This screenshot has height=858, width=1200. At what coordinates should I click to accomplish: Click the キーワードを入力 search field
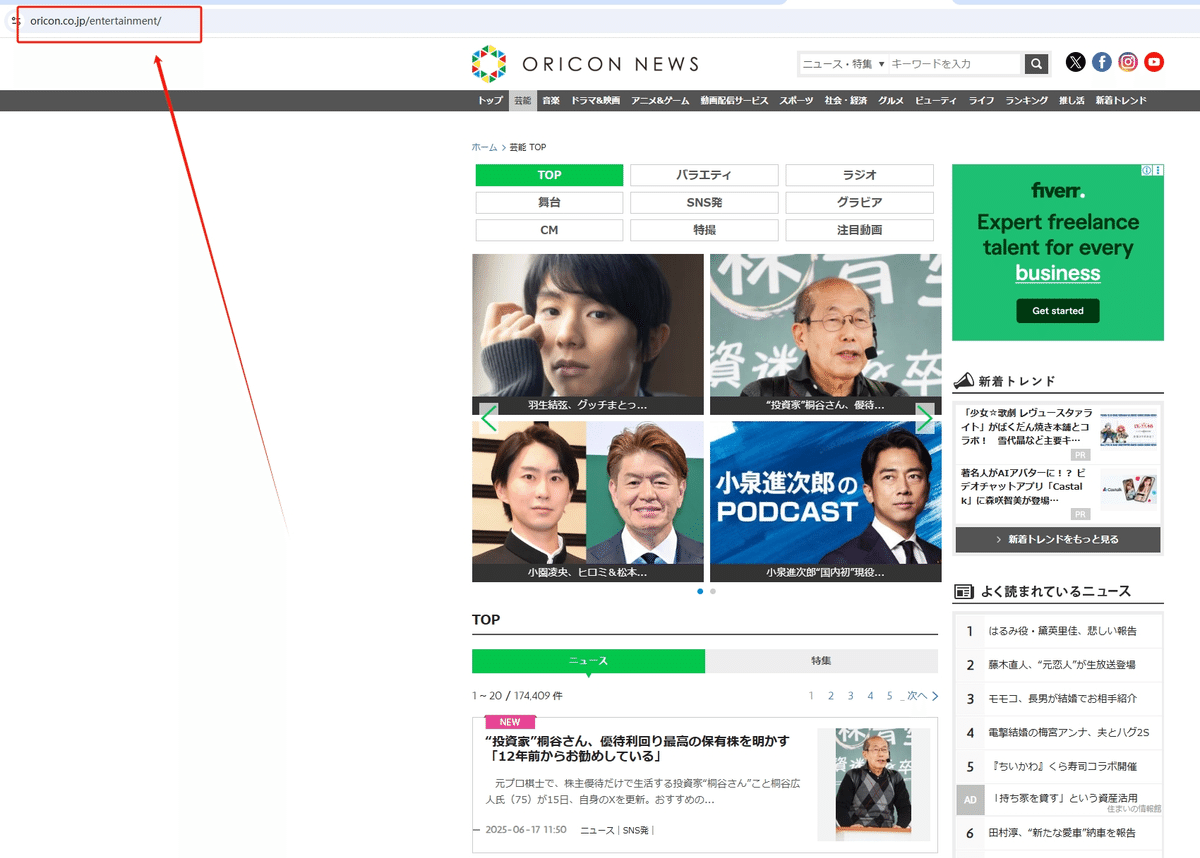(x=956, y=64)
